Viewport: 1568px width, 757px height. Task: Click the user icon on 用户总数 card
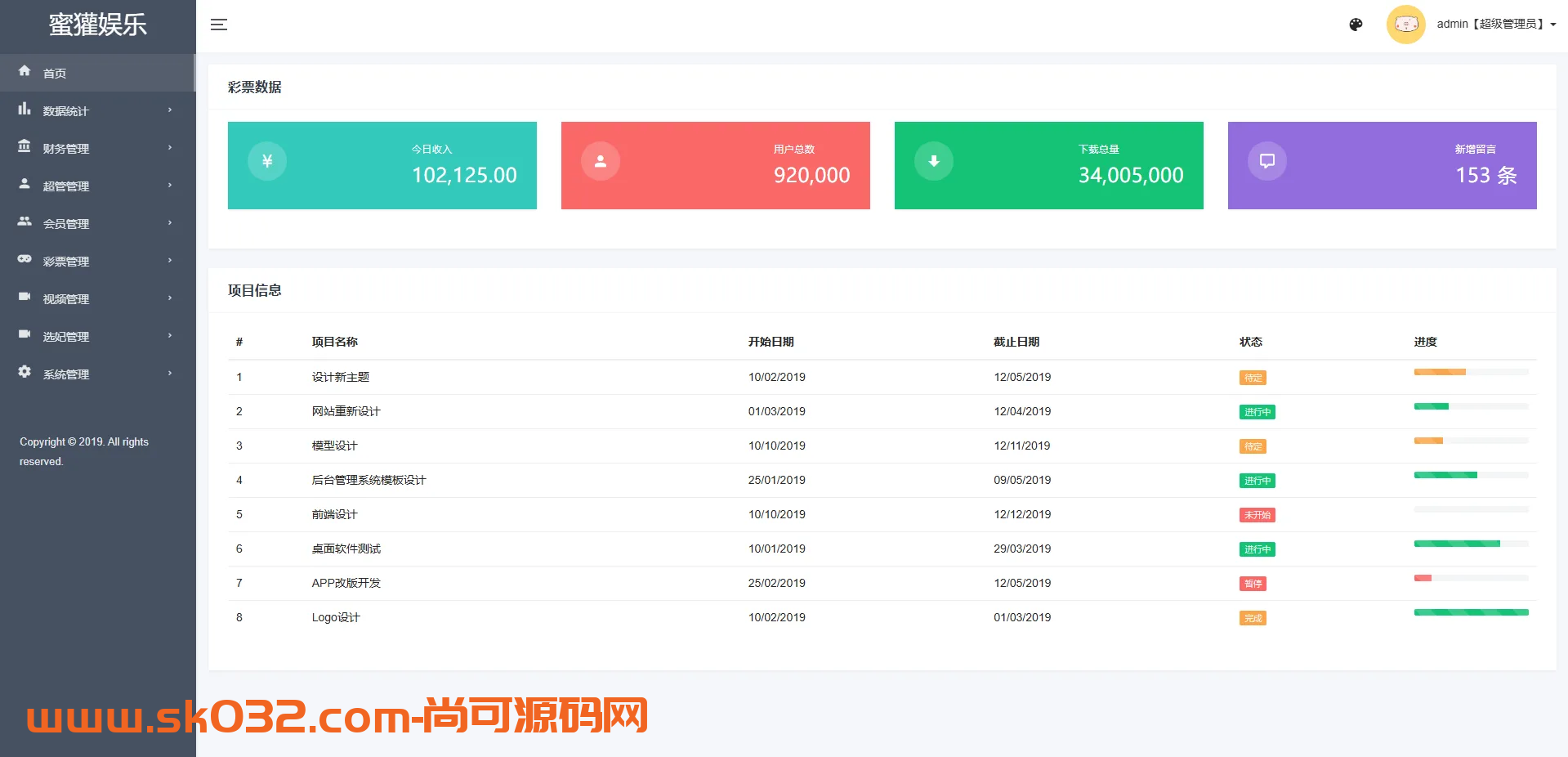coord(601,161)
